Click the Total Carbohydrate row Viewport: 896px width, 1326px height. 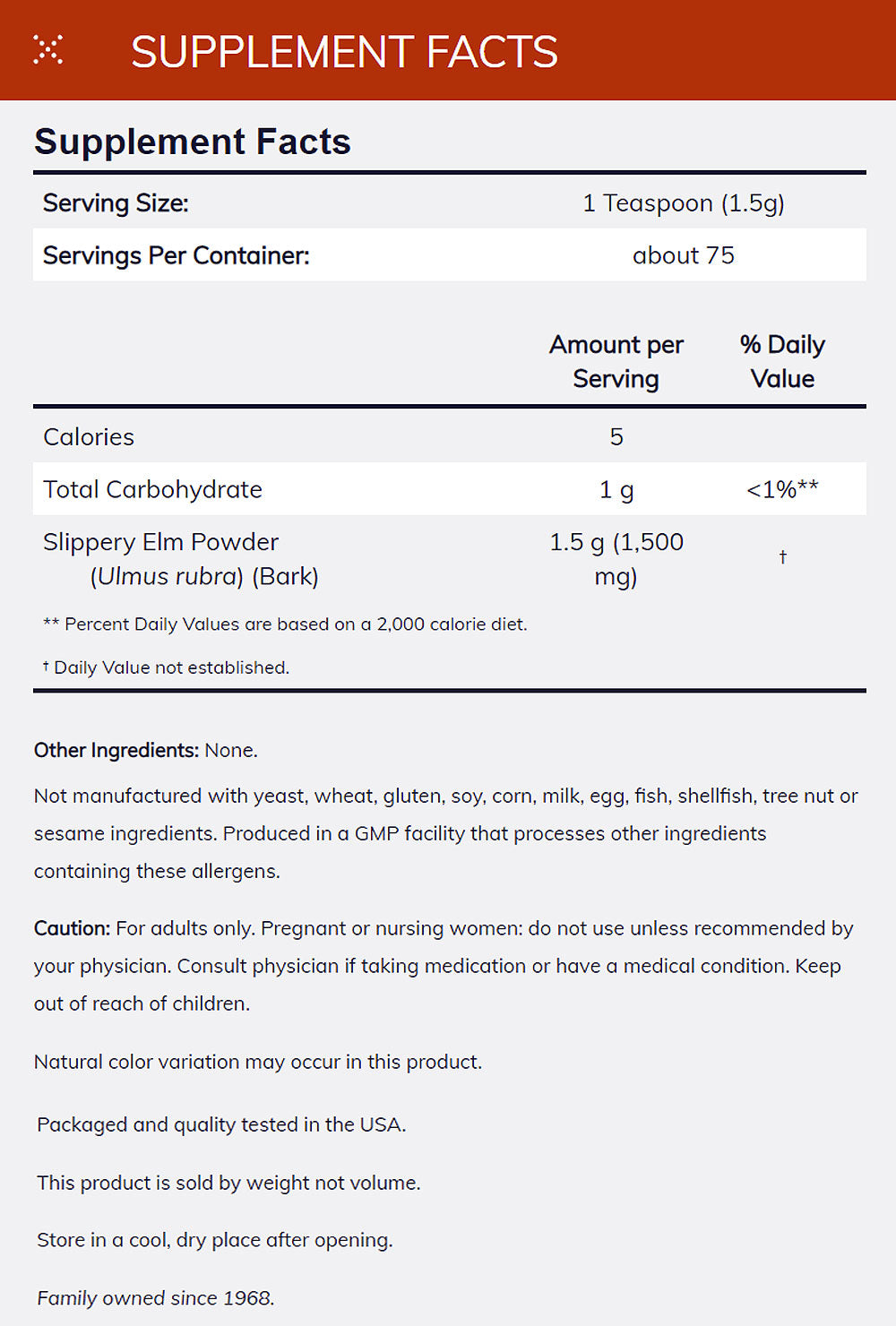450,489
